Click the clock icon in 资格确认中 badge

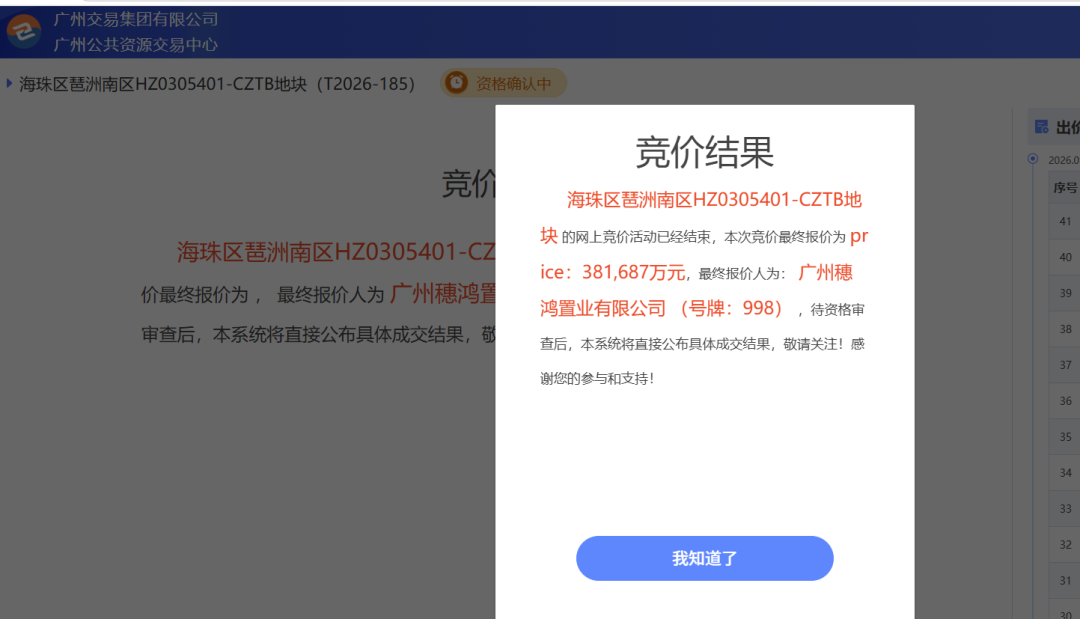pos(456,83)
